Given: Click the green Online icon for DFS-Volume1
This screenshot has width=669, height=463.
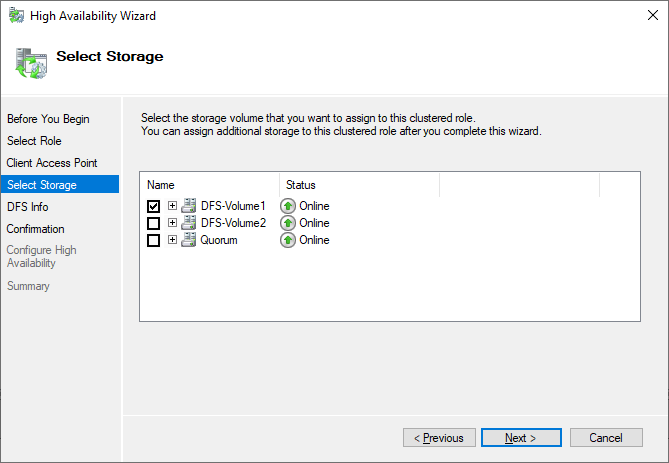Looking at the screenshot, I should pos(288,206).
